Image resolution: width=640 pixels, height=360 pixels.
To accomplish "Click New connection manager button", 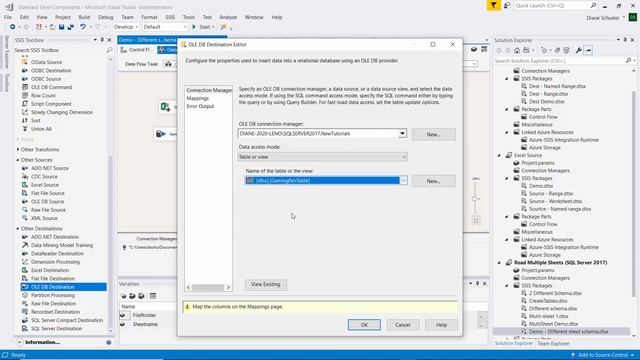I will [433, 134].
